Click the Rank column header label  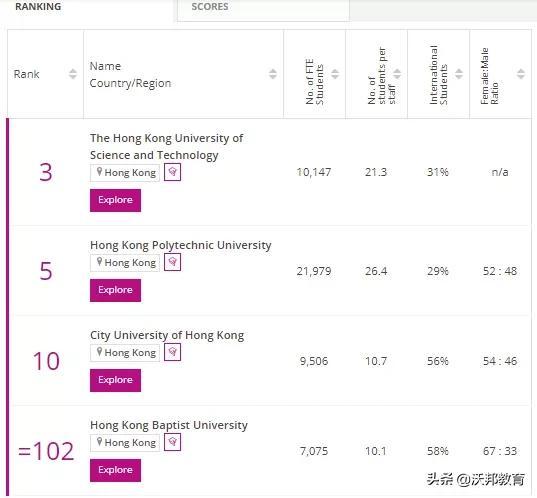(x=26, y=74)
